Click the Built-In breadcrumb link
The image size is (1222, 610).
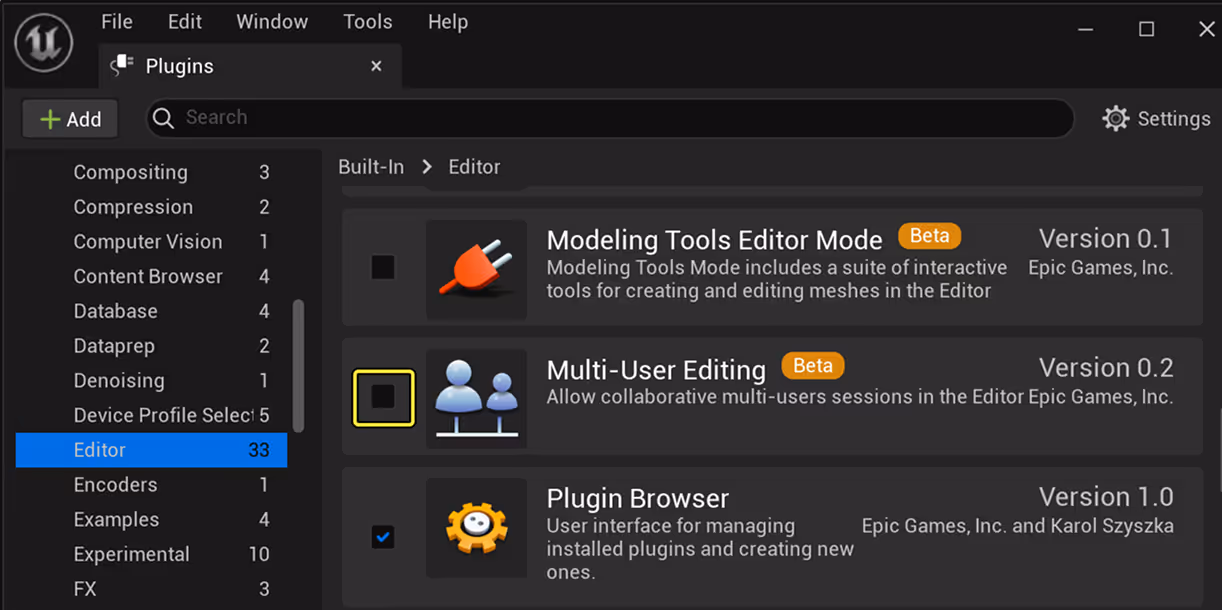[x=371, y=167]
